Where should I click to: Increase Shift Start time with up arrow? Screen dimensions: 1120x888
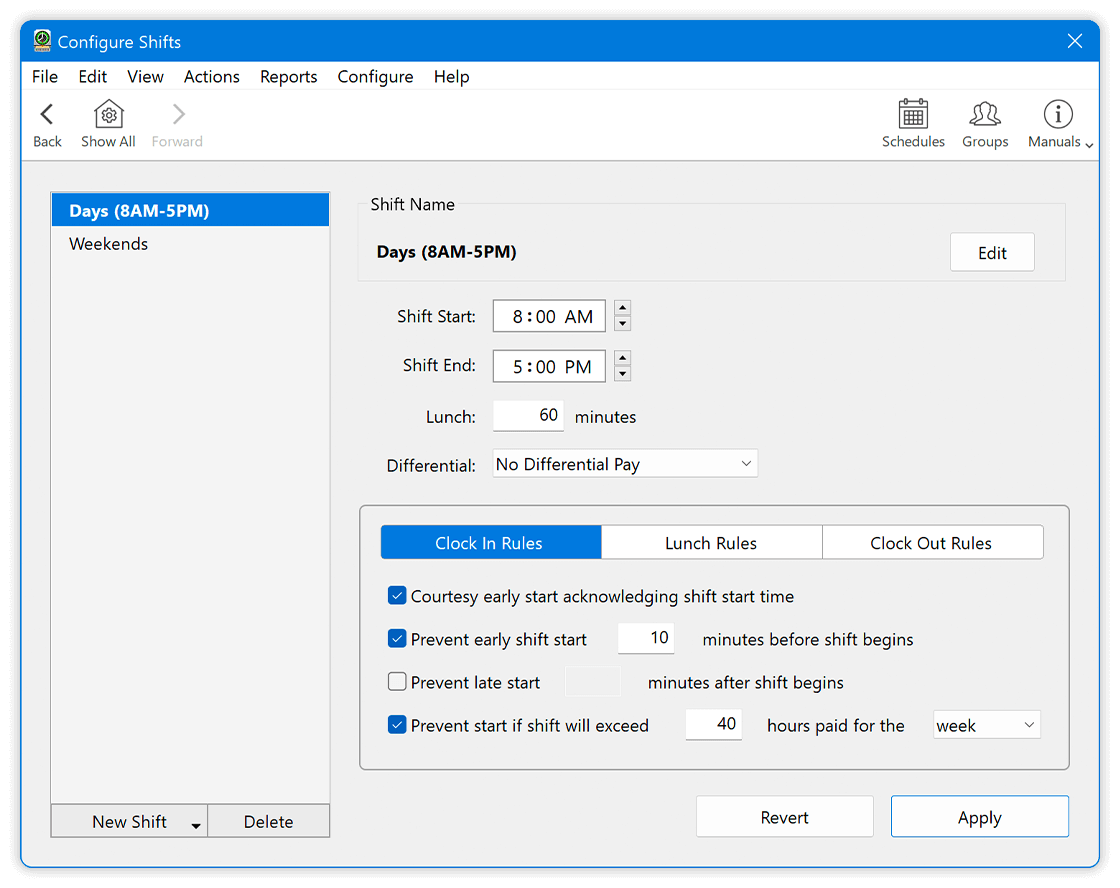622,308
